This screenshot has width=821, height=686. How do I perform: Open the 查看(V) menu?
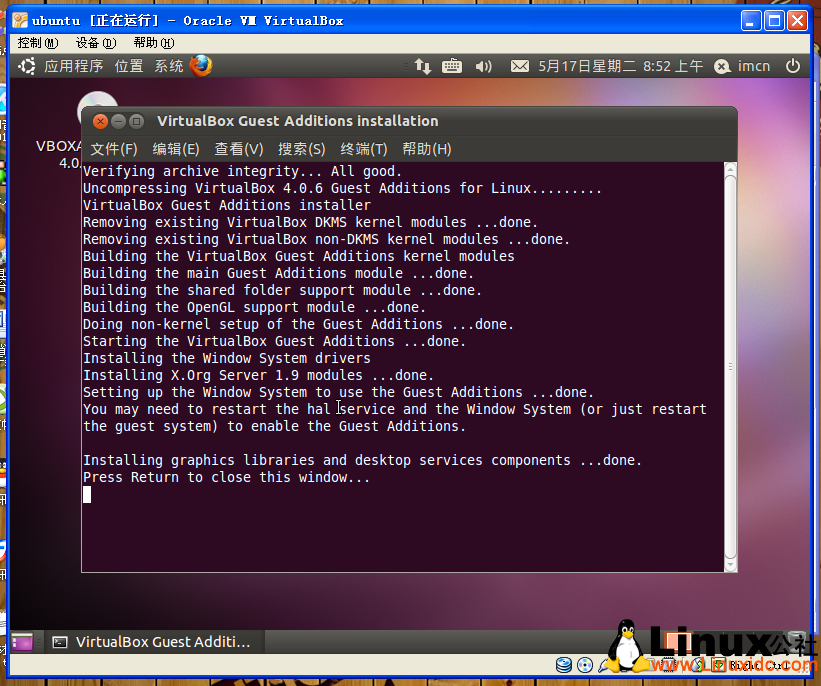tap(239, 148)
